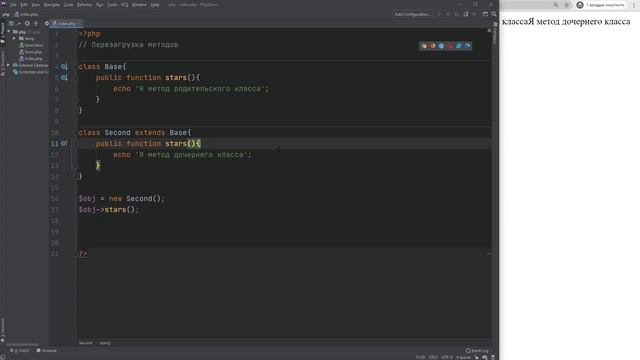640x360 pixels.
Task: Select index.php in the project tree
Action: (31, 59)
